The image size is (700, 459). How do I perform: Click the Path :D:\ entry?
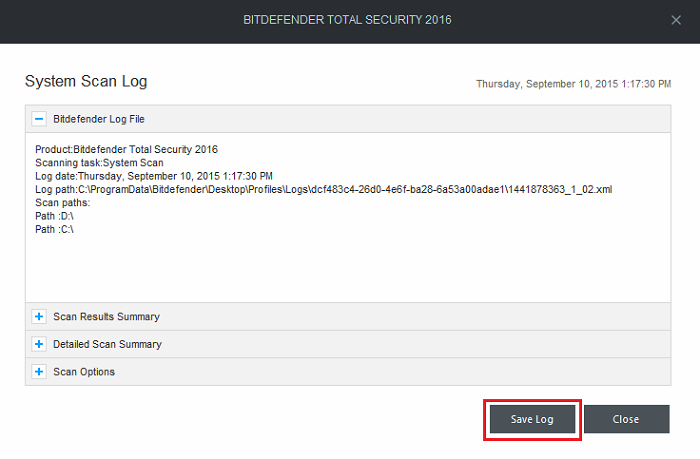pyautogui.click(x=54, y=216)
